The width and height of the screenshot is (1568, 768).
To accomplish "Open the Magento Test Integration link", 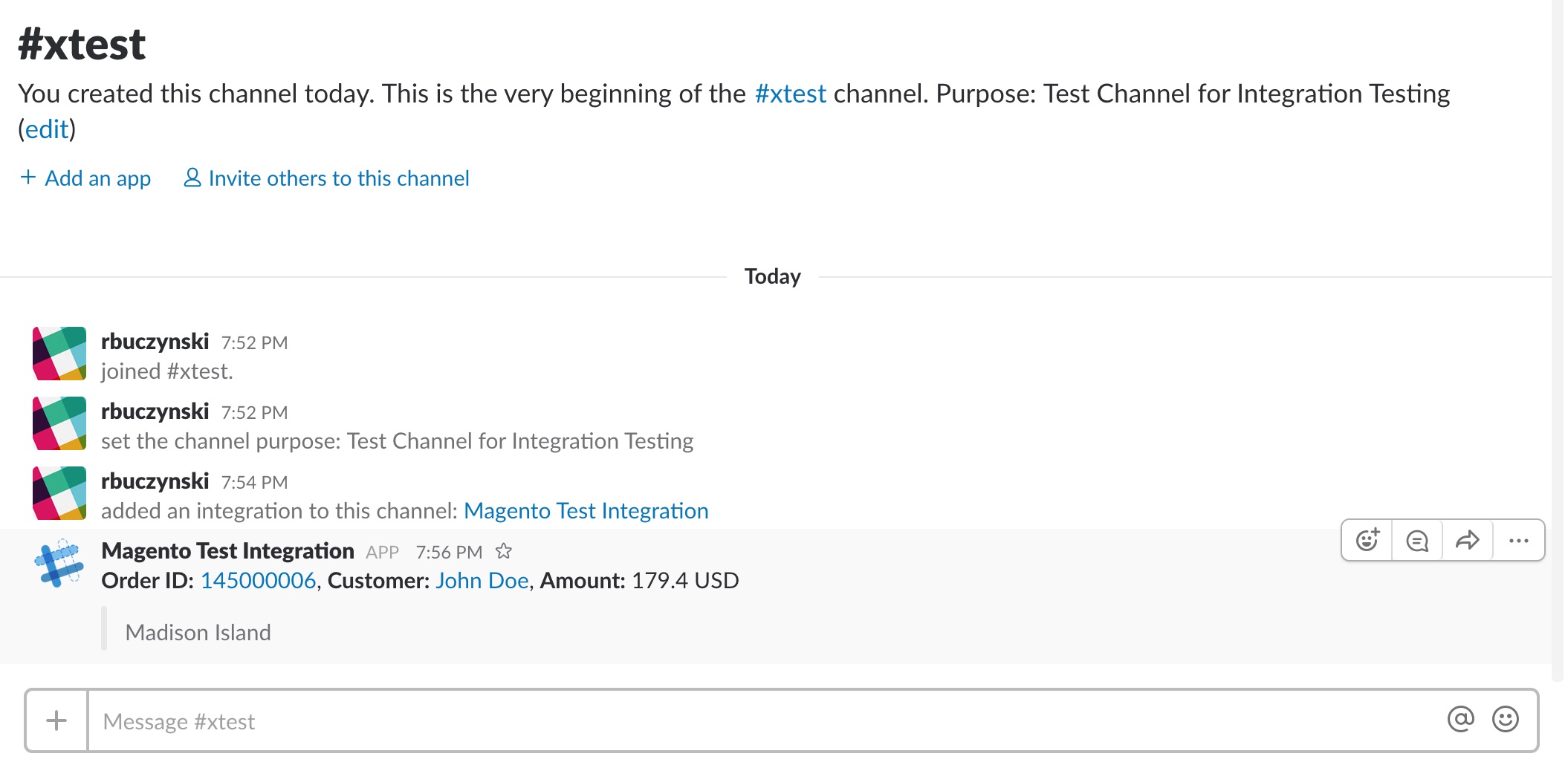I will click(x=586, y=511).
